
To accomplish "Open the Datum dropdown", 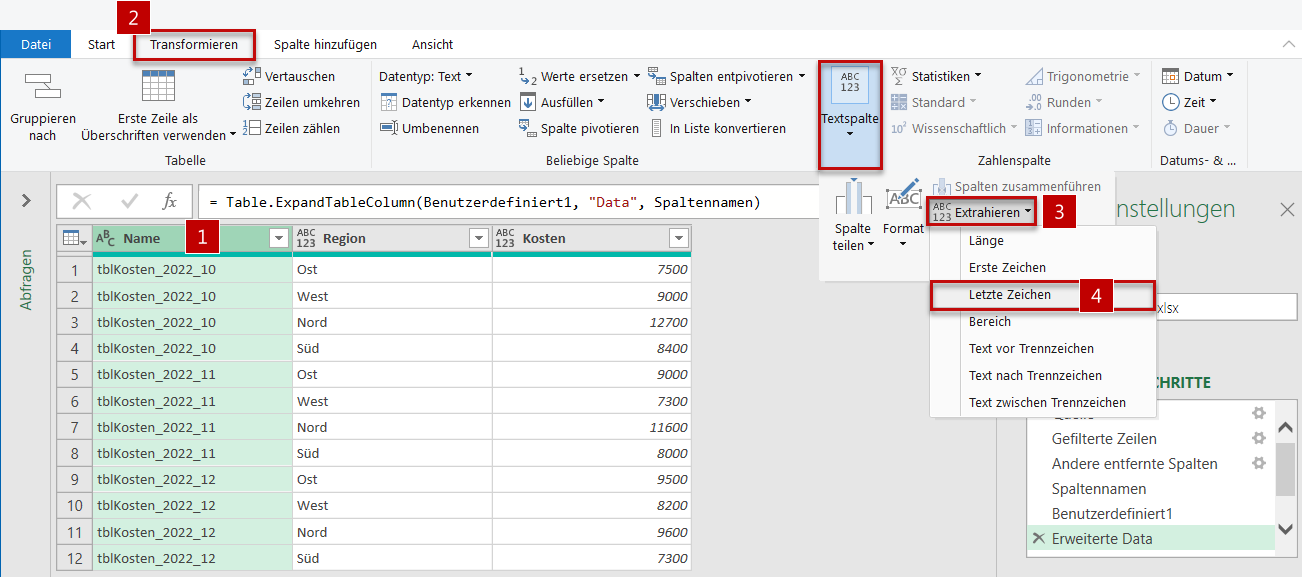I will 1198,76.
